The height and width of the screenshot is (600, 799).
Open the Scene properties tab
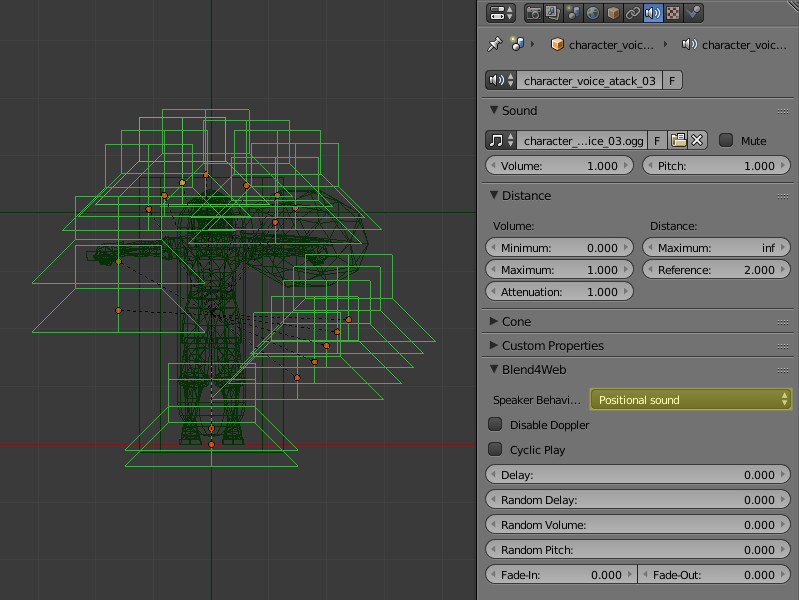click(x=573, y=13)
